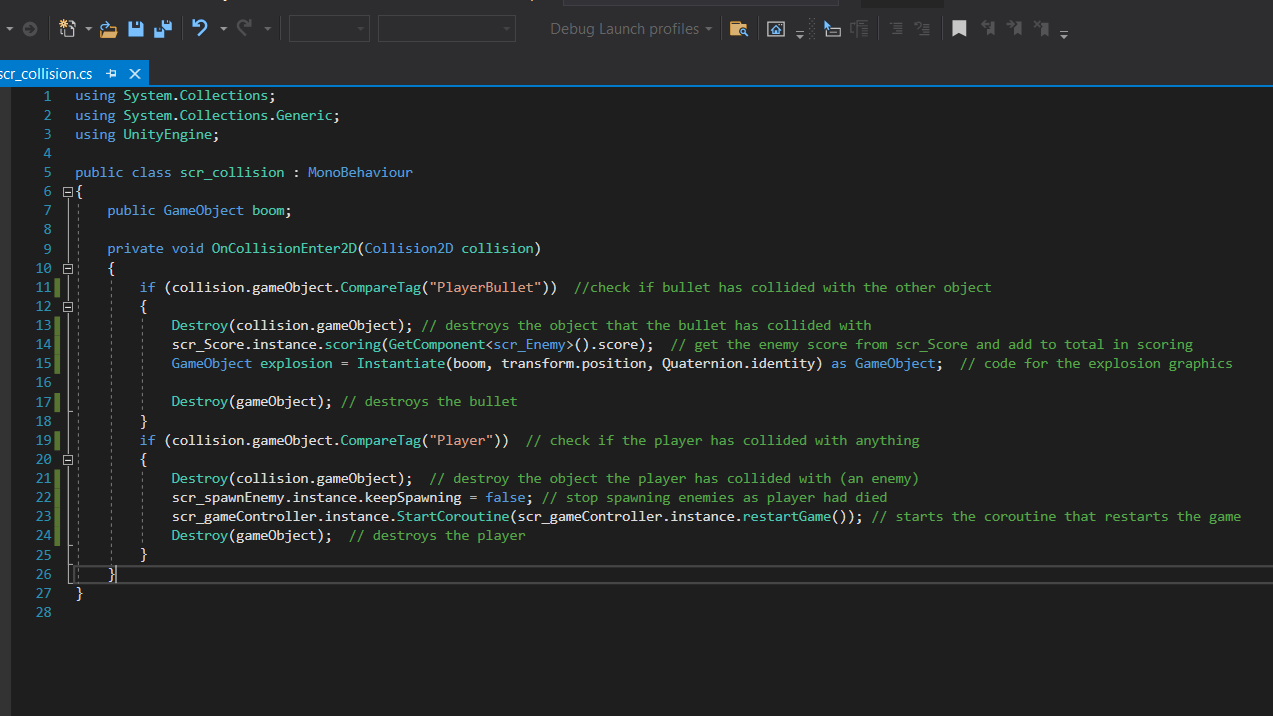Viewport: 1273px width, 716px height.
Task: Close the scr_collision.cs tab
Action: coord(135,73)
